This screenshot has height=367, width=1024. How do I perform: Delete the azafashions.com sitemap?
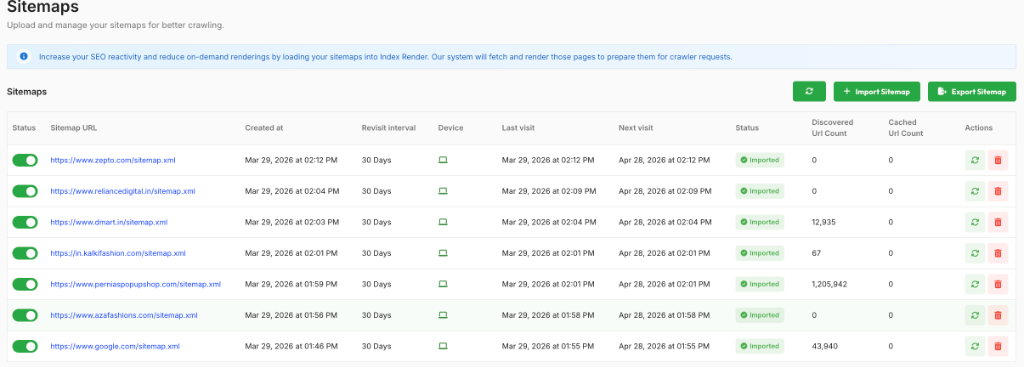point(998,315)
